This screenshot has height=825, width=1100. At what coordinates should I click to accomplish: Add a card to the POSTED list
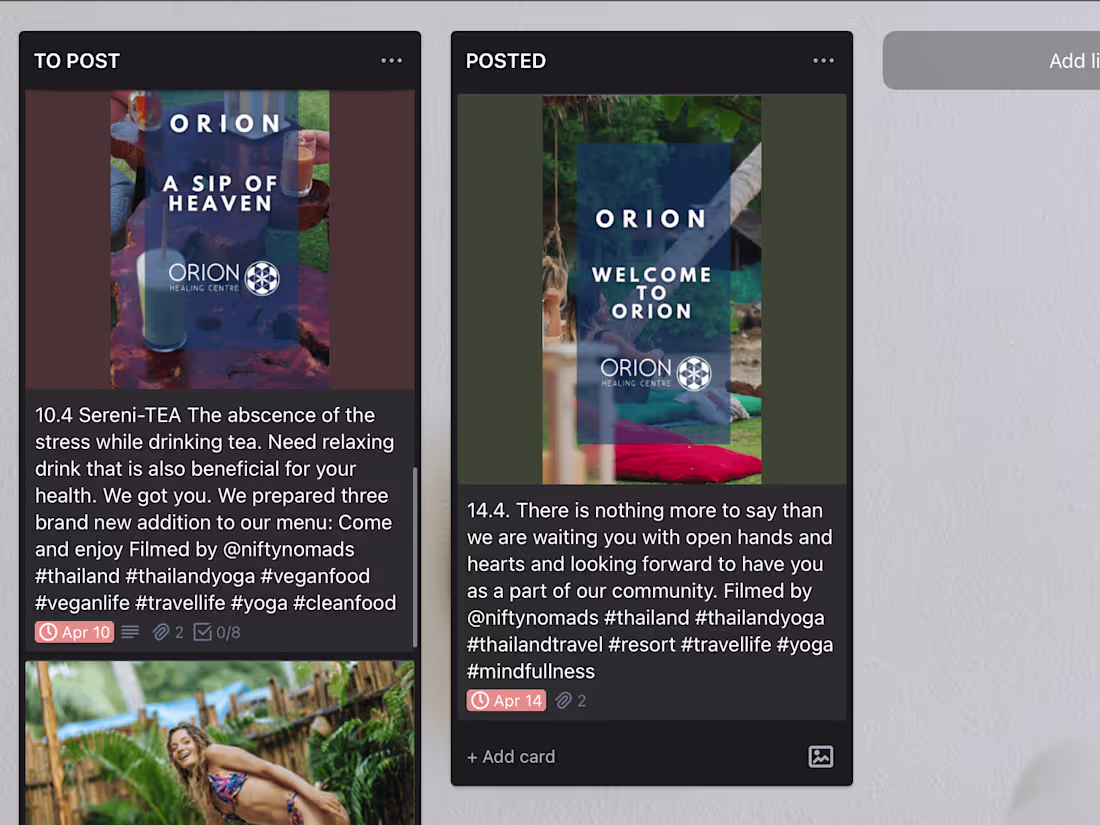click(511, 756)
